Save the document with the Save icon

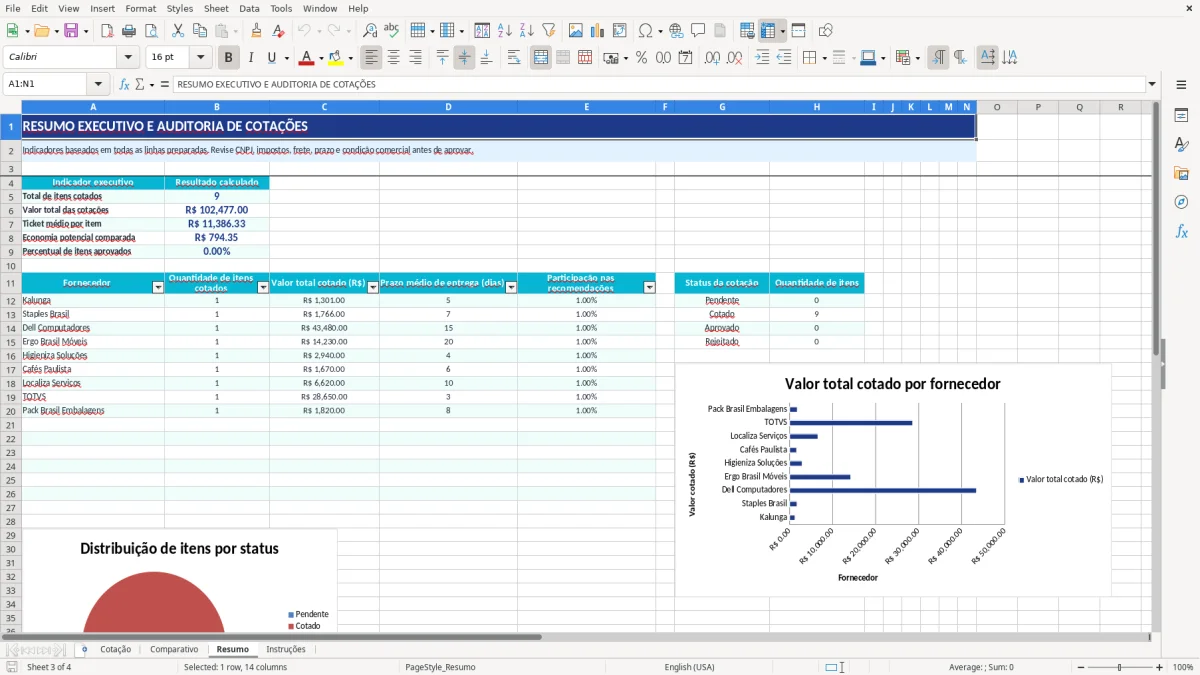[x=71, y=31]
